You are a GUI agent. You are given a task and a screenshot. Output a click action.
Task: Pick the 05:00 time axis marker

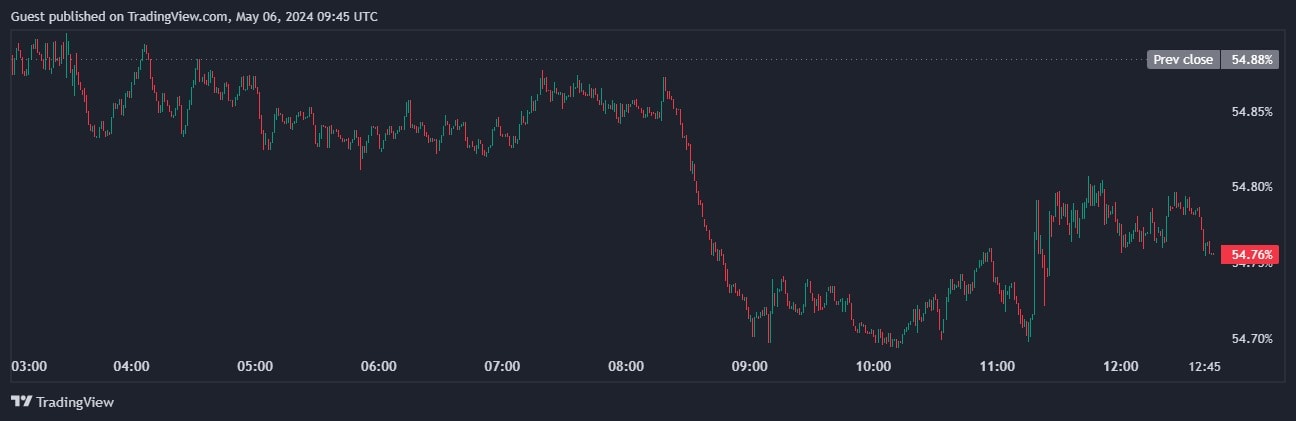click(x=255, y=367)
